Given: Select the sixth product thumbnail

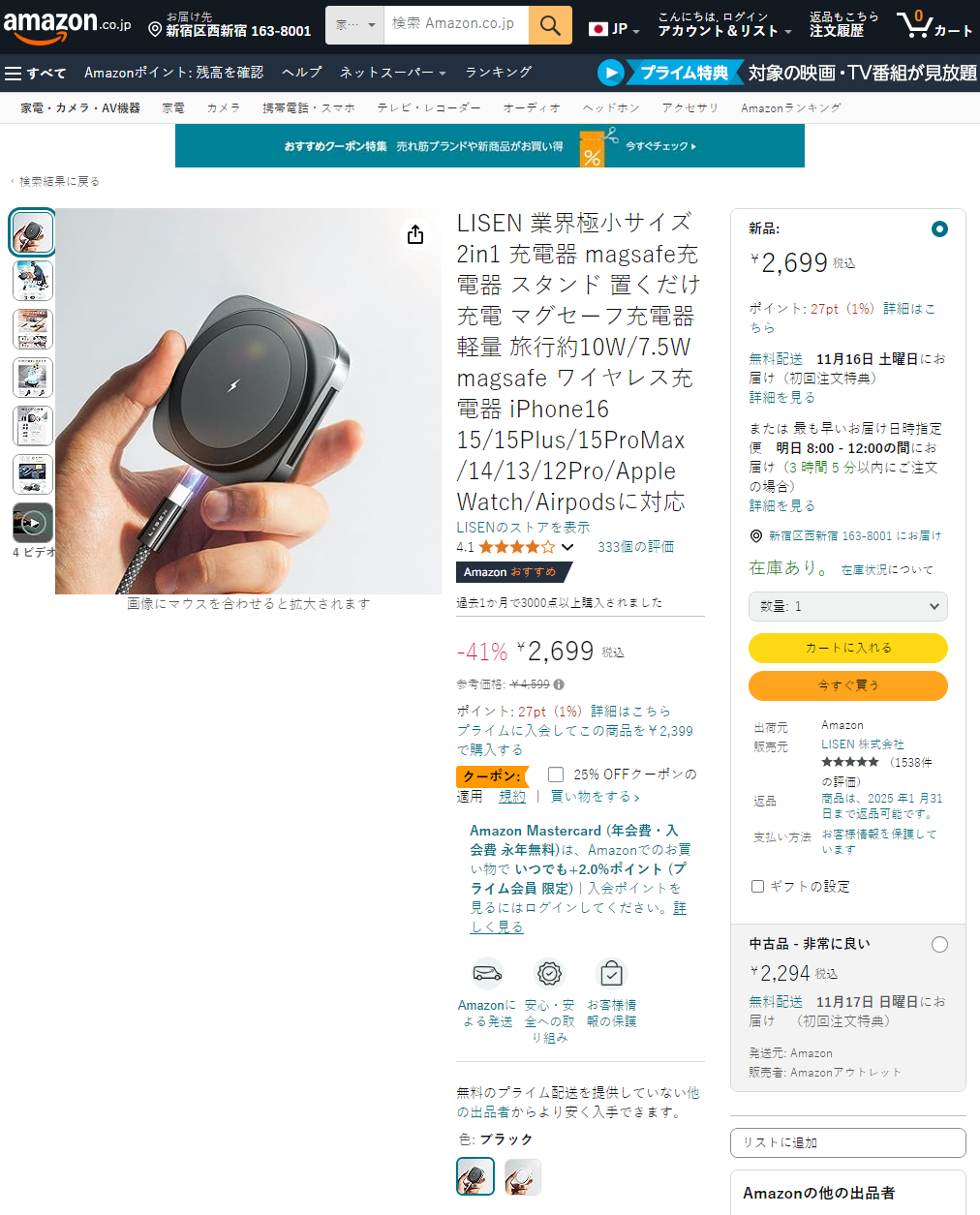Looking at the screenshot, I should click(33, 474).
